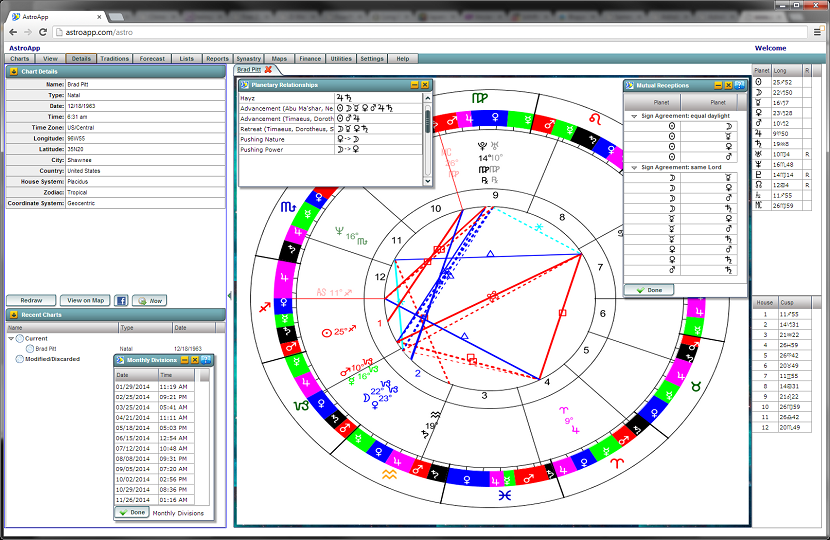
Task: Collapse the Recent Charts panel arrow icon
Action: pyautogui.click(x=13, y=315)
